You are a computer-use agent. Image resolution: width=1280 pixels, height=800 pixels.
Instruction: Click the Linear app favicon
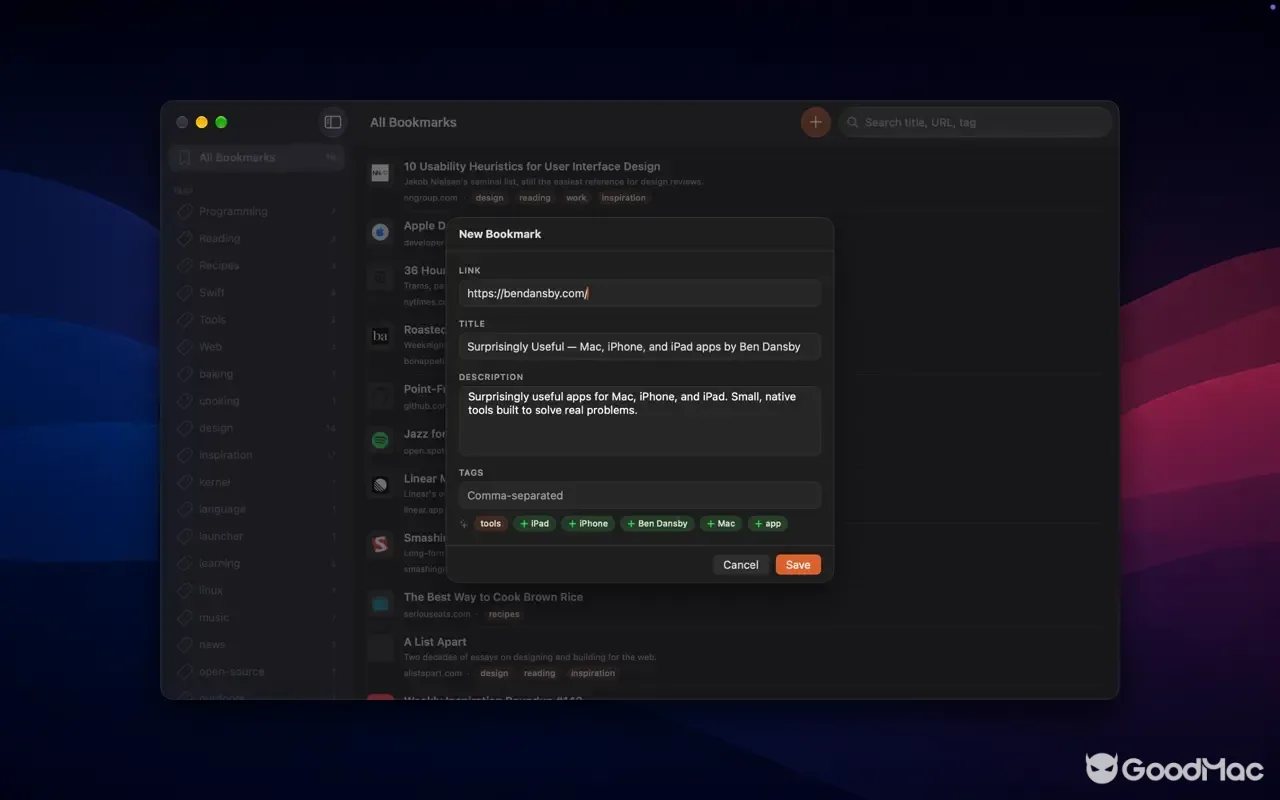[380, 485]
